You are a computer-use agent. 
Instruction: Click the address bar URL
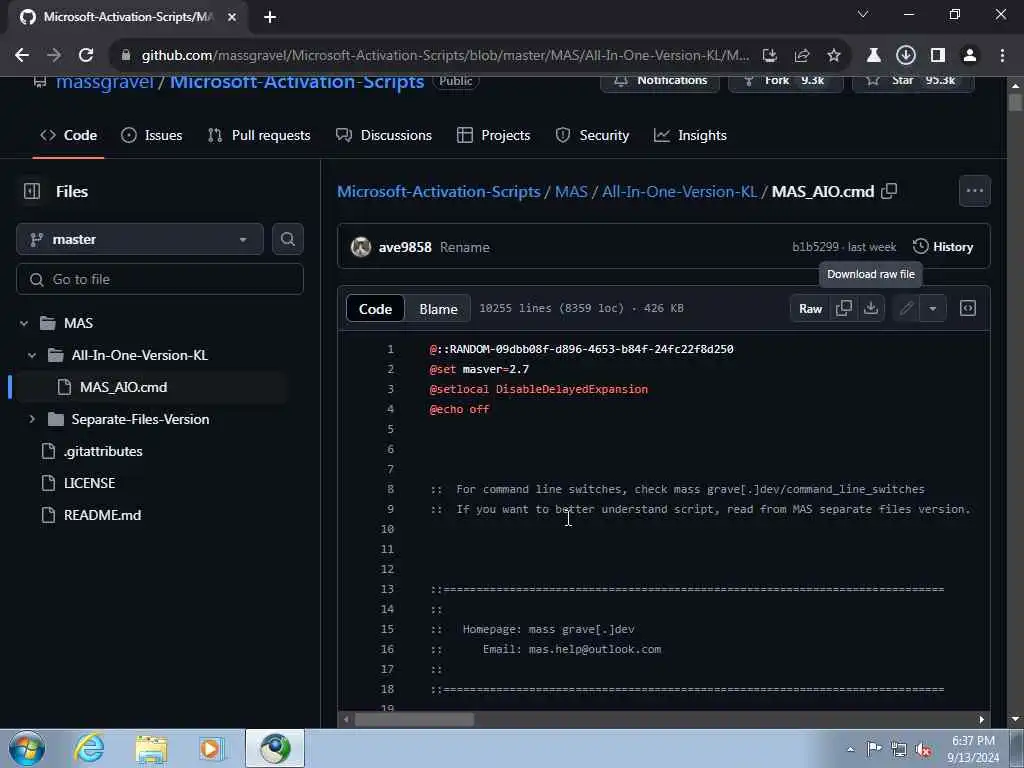tap(445, 55)
